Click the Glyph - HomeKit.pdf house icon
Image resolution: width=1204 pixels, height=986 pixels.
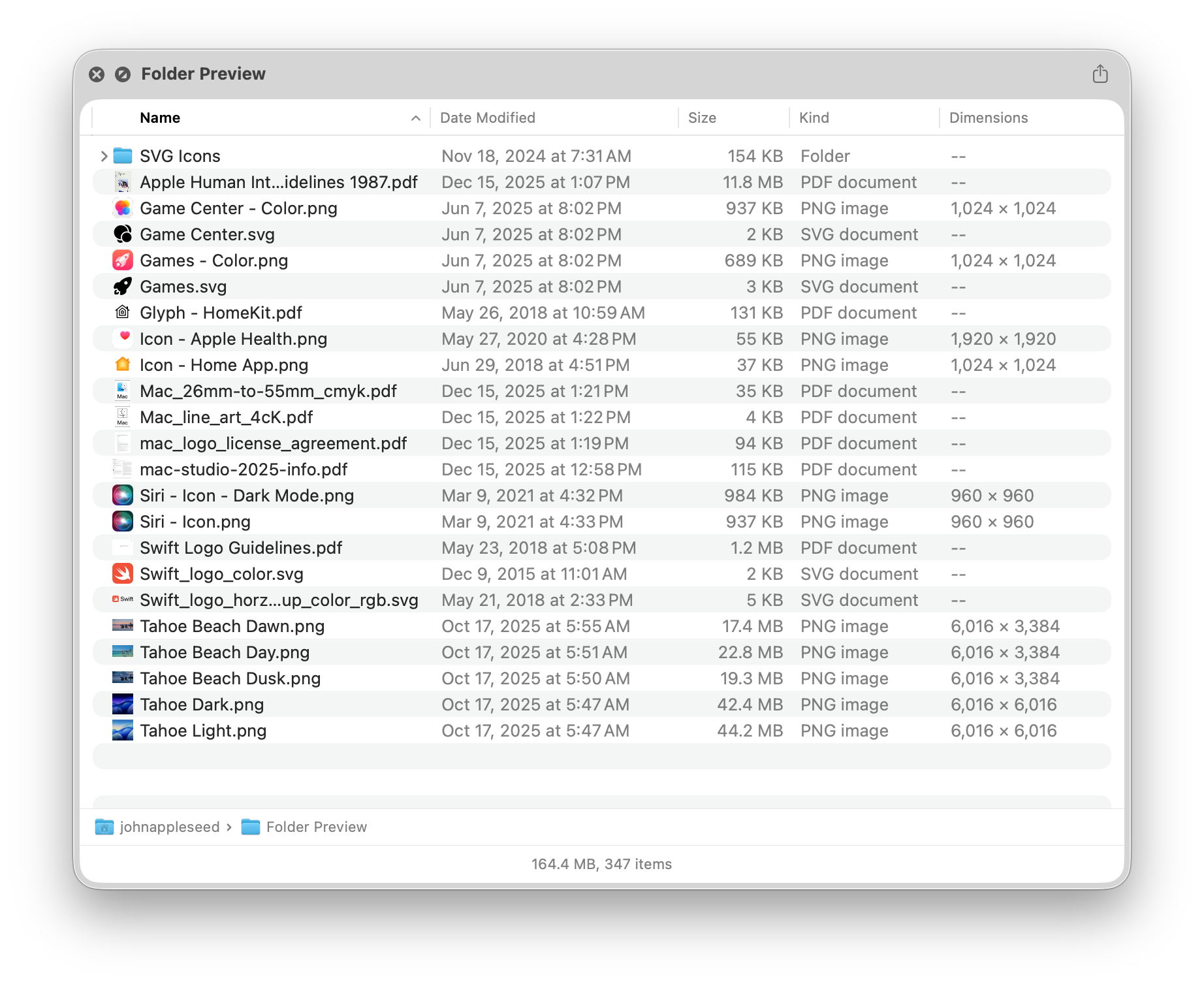[x=123, y=313]
